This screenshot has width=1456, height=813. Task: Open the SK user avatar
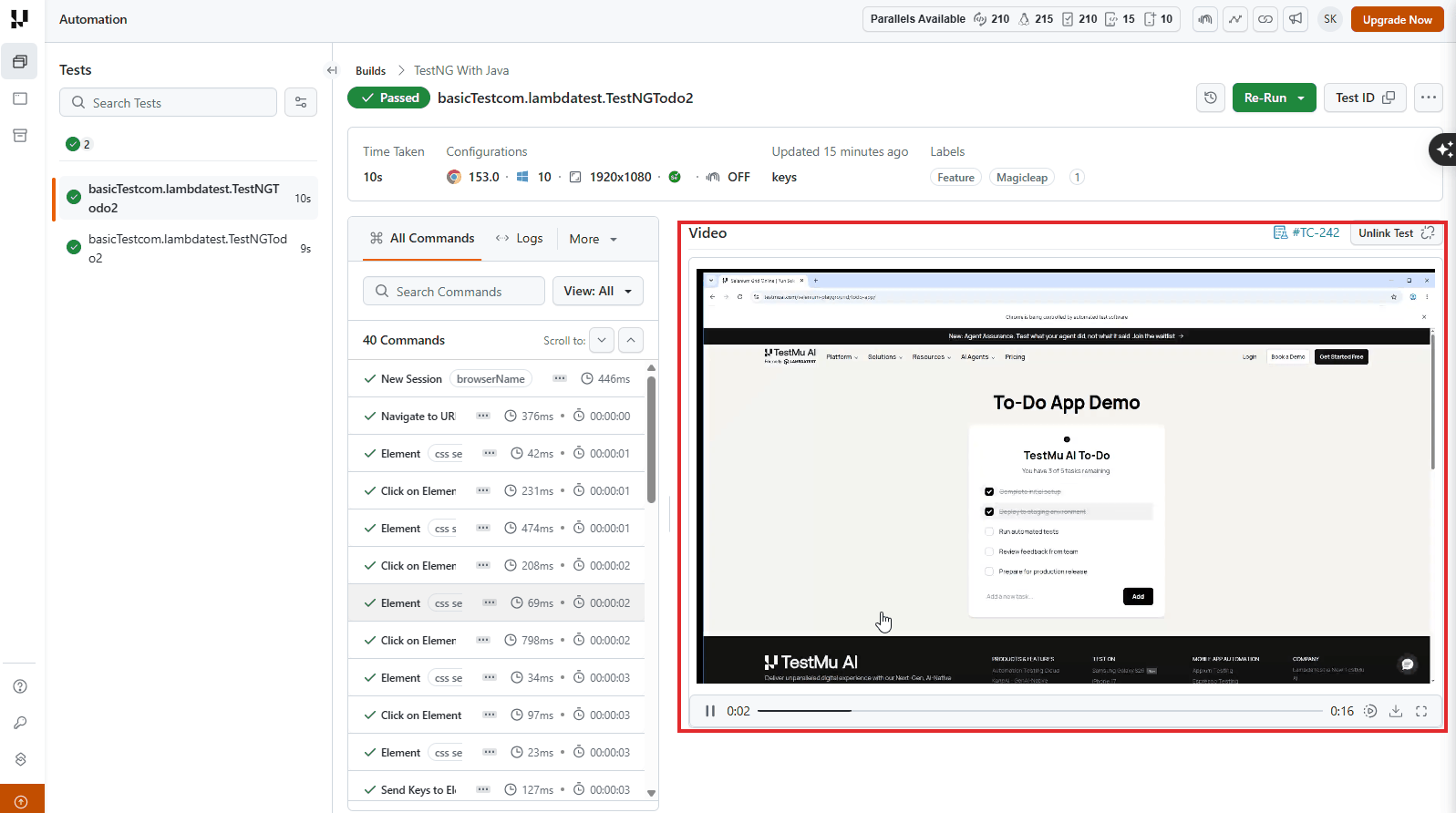pyautogui.click(x=1330, y=19)
